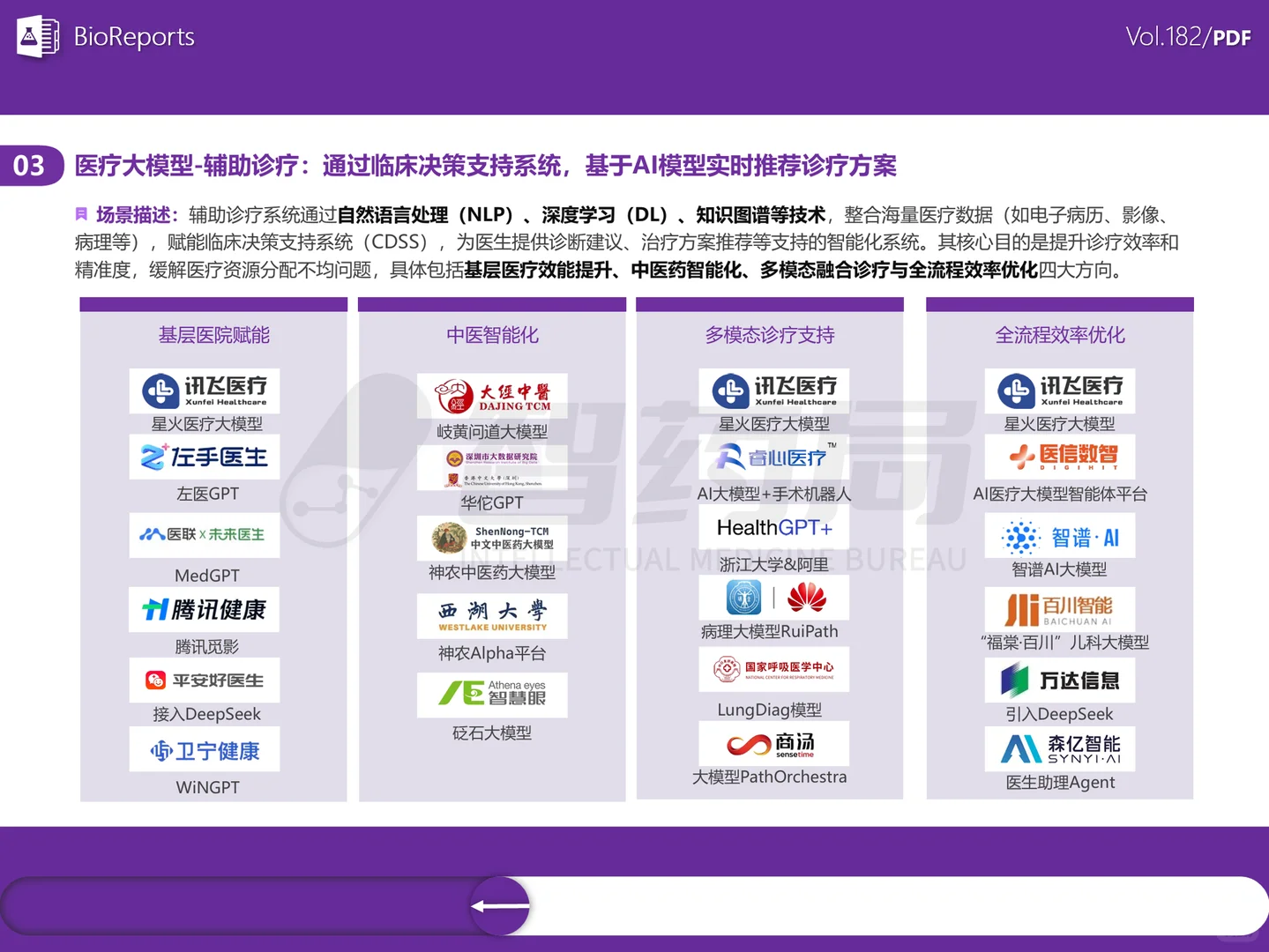
Task: Select the 中医智能化 column header tab
Action: pos(491,335)
